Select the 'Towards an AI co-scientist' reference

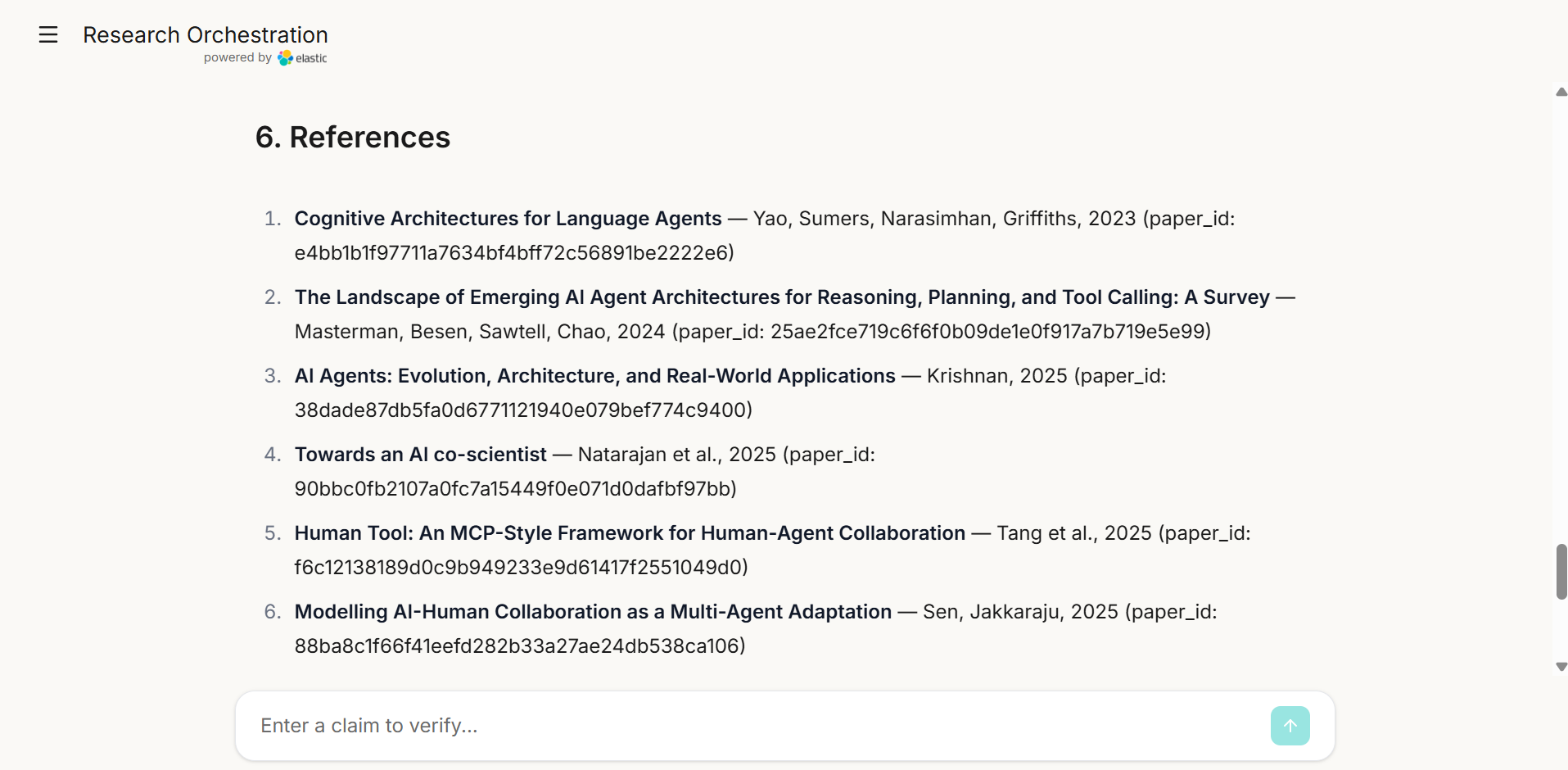pos(420,455)
